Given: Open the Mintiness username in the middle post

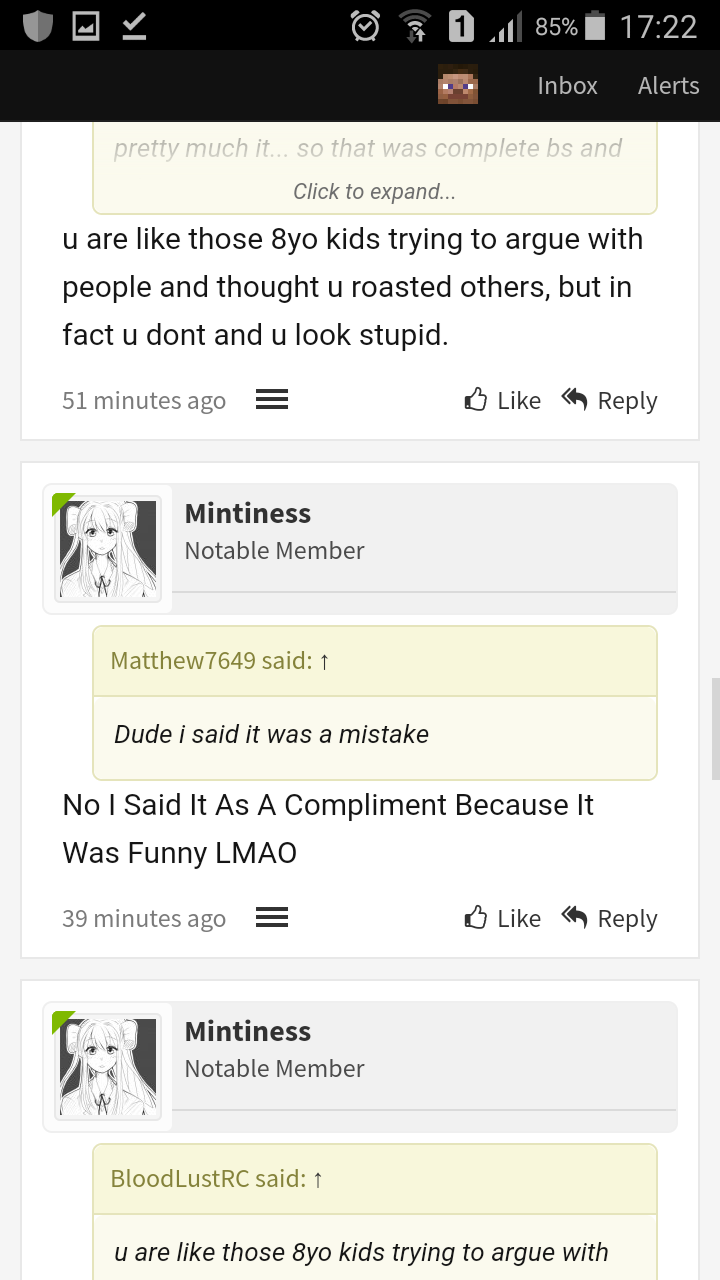Looking at the screenshot, I should (x=248, y=513).
